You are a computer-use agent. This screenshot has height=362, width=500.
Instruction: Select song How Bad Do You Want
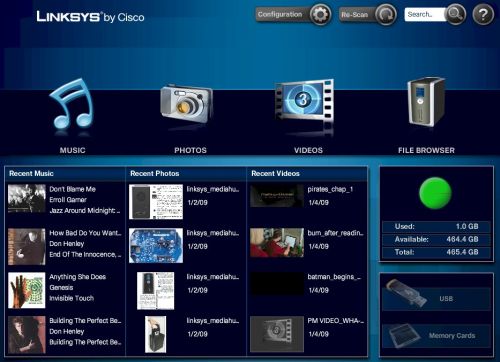[x=85, y=233]
